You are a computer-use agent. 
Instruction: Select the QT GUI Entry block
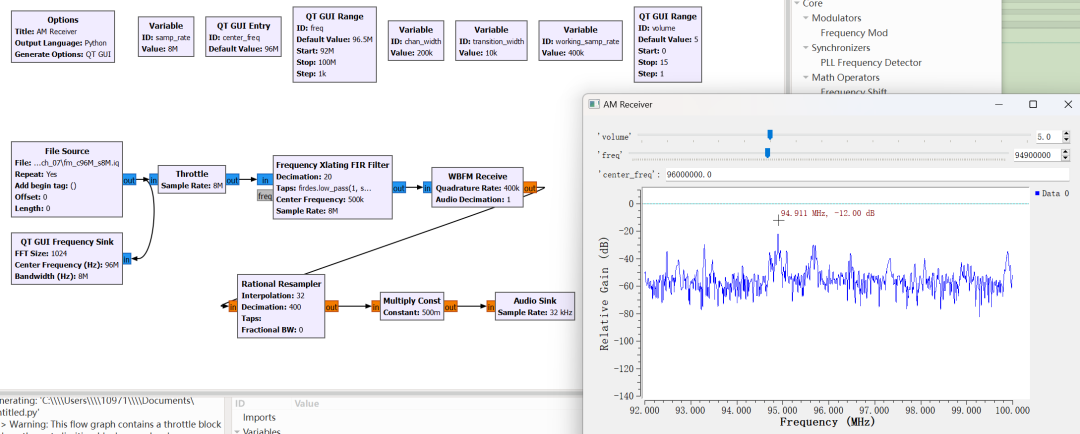tap(244, 37)
